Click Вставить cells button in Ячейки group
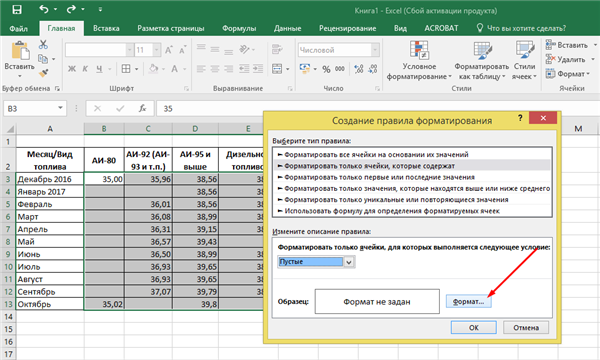The width and height of the screenshot is (600, 360). click(567, 45)
